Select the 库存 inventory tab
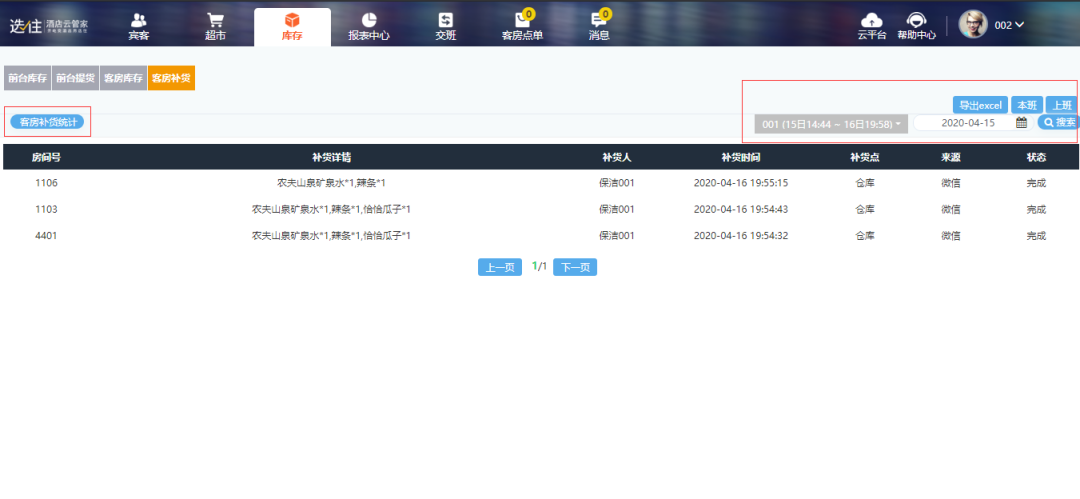The image size is (1080, 499). tap(292, 27)
